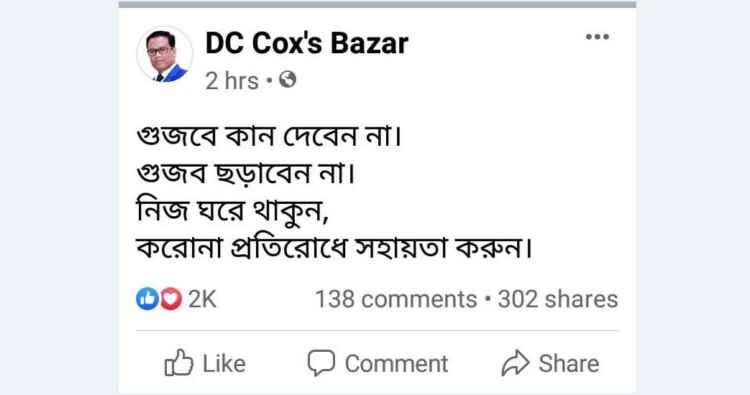Click the last line about করোনা প্রতিরোধে
The height and width of the screenshot is (395, 750).
pyautogui.click(x=334, y=248)
